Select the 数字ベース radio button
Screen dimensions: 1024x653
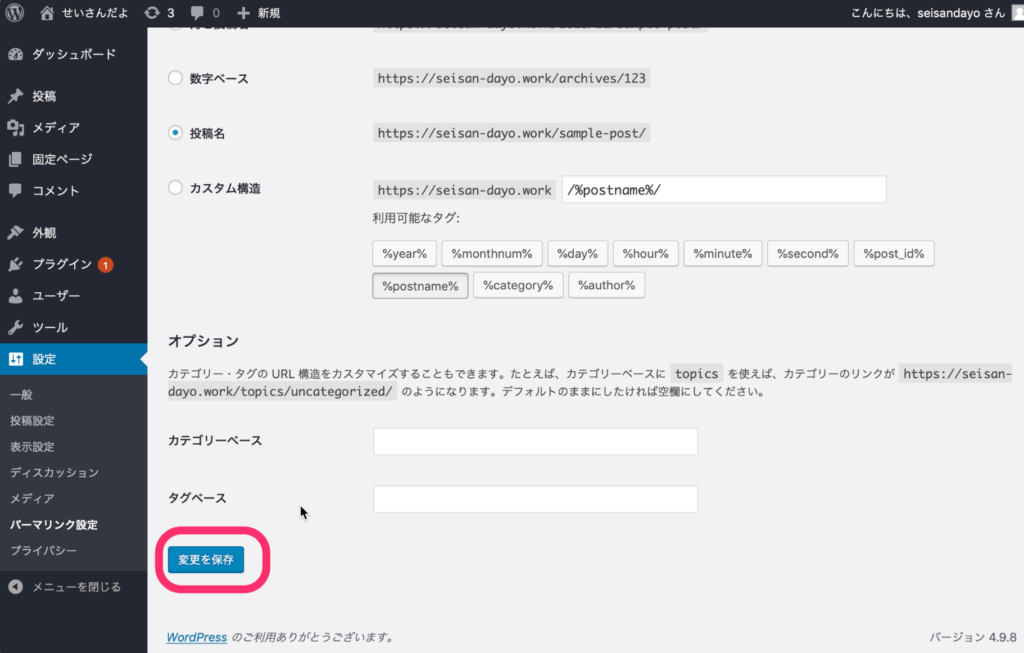click(x=176, y=78)
